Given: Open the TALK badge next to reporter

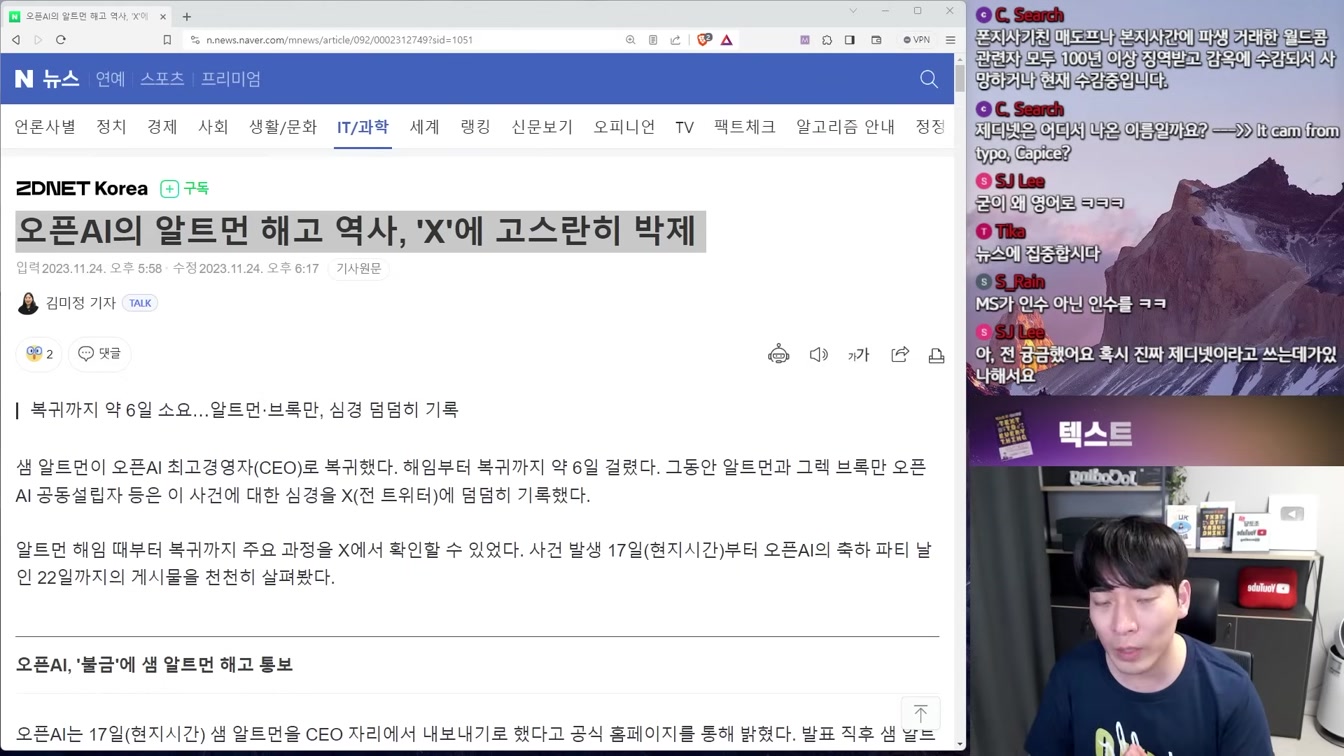Looking at the screenshot, I should point(140,303).
